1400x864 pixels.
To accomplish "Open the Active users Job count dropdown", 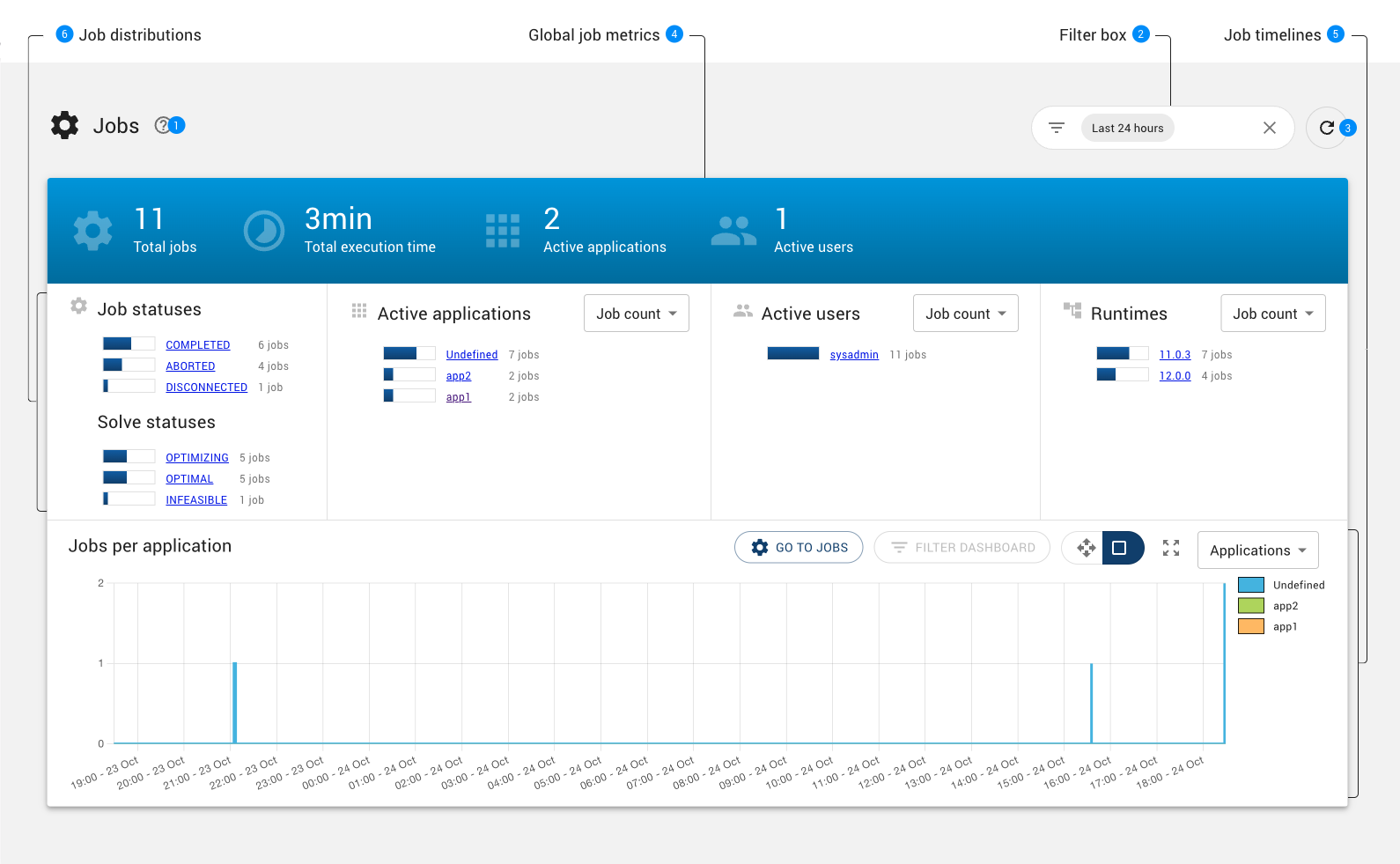I will pos(965,314).
